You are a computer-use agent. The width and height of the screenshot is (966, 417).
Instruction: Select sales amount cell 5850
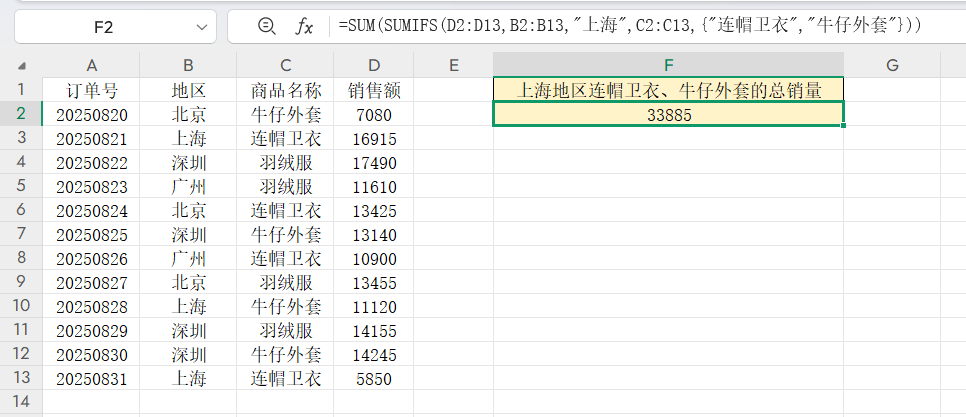click(373, 379)
